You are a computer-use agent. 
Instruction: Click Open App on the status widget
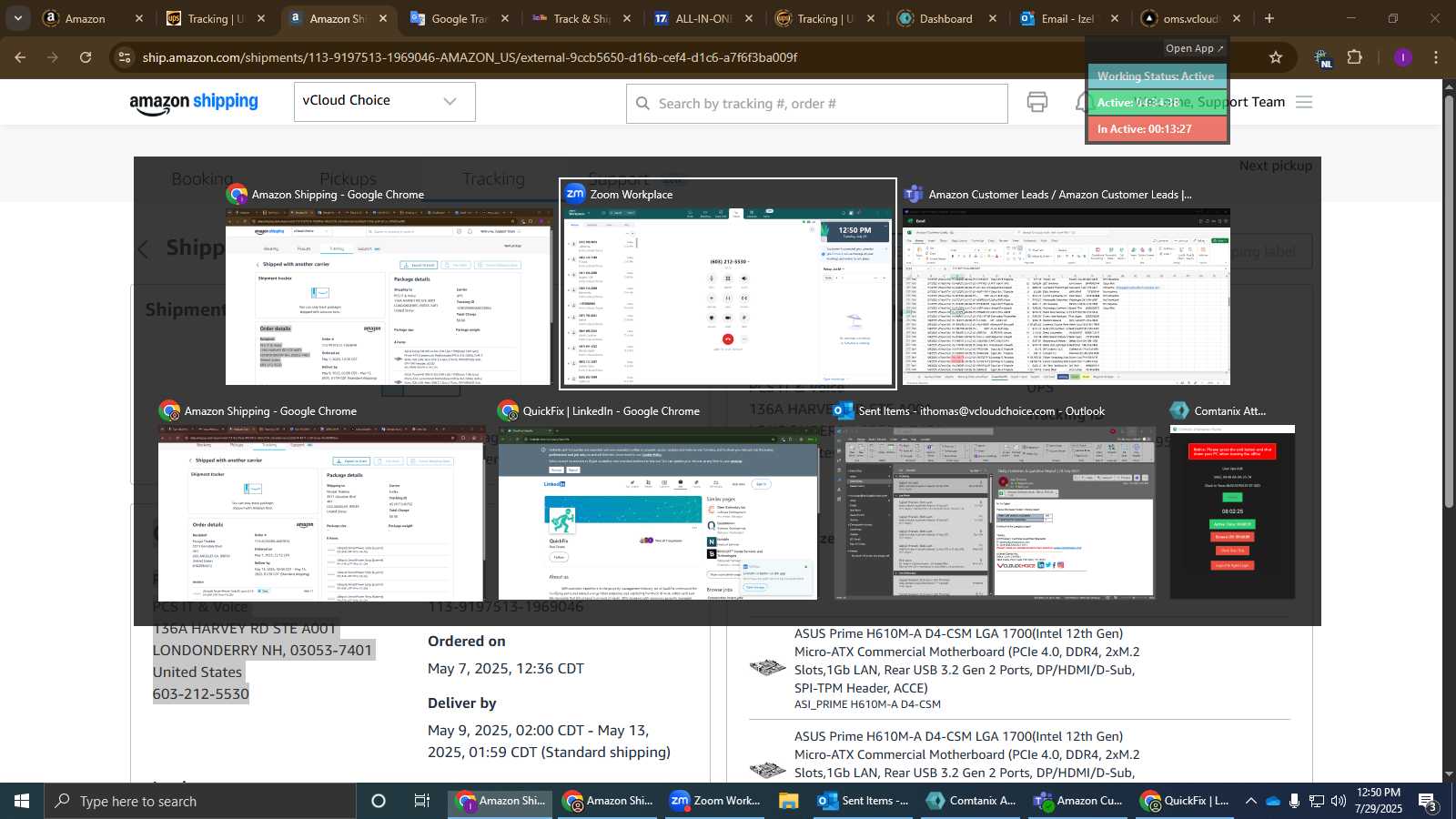pos(1194,48)
